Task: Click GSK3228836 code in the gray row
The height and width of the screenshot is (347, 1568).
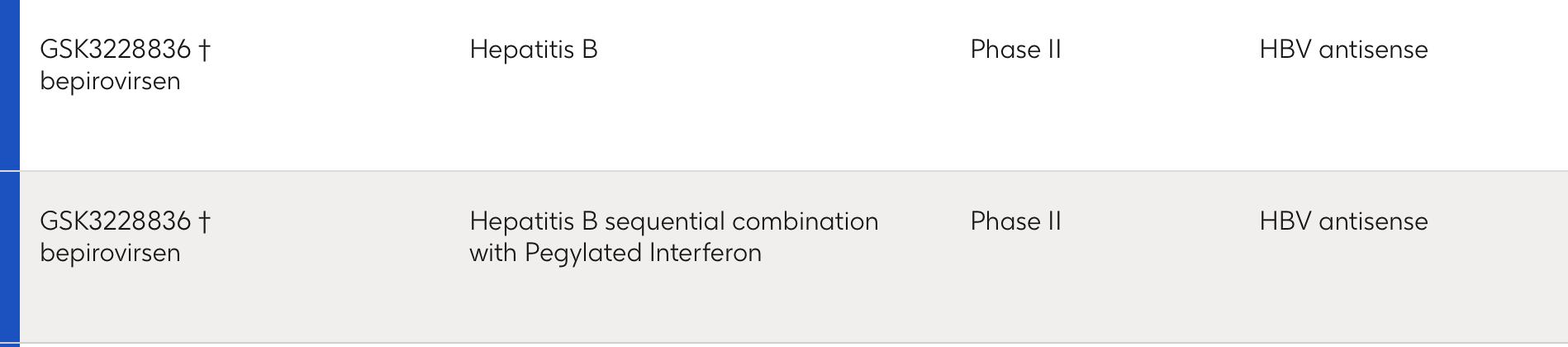Action: coord(115,221)
